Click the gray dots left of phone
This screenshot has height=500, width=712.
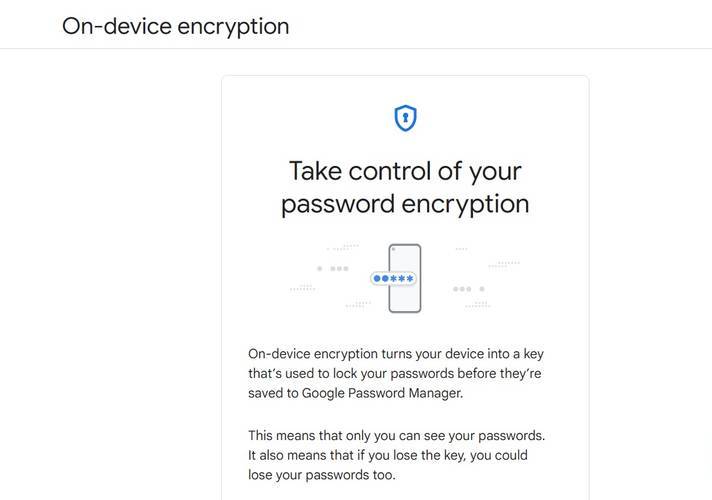point(333,268)
